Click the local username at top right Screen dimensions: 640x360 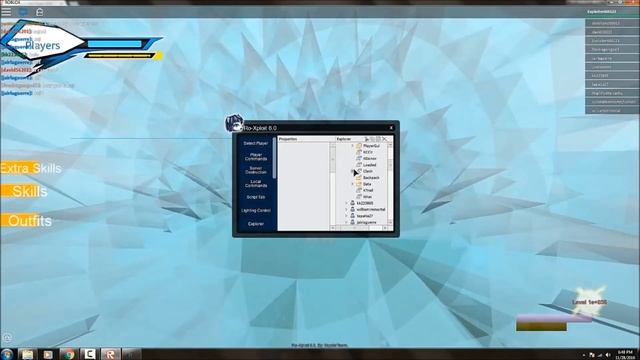coord(601,12)
